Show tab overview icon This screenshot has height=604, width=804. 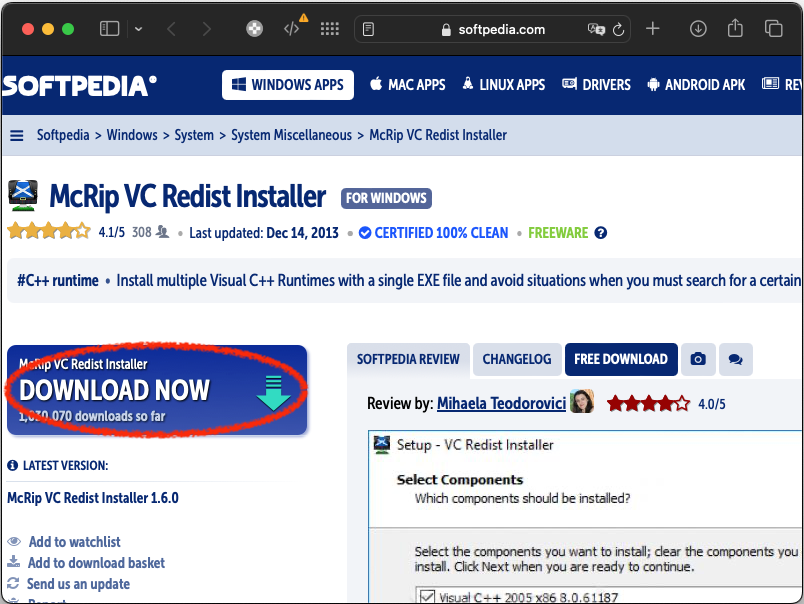click(x=773, y=29)
